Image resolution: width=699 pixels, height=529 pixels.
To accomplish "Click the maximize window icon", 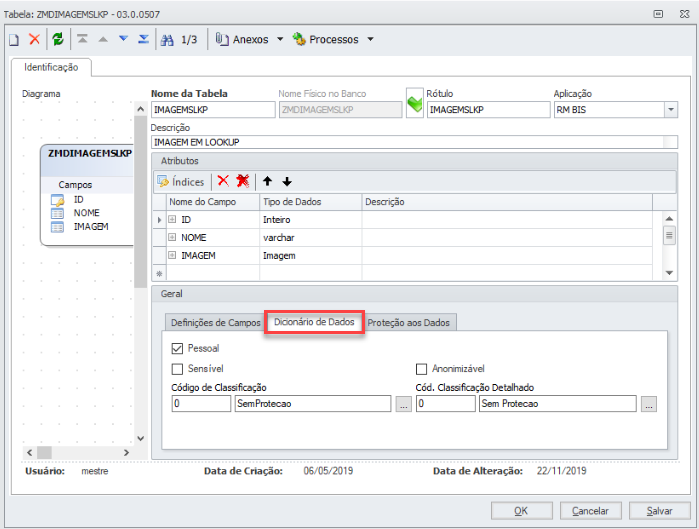I will pos(658,14).
